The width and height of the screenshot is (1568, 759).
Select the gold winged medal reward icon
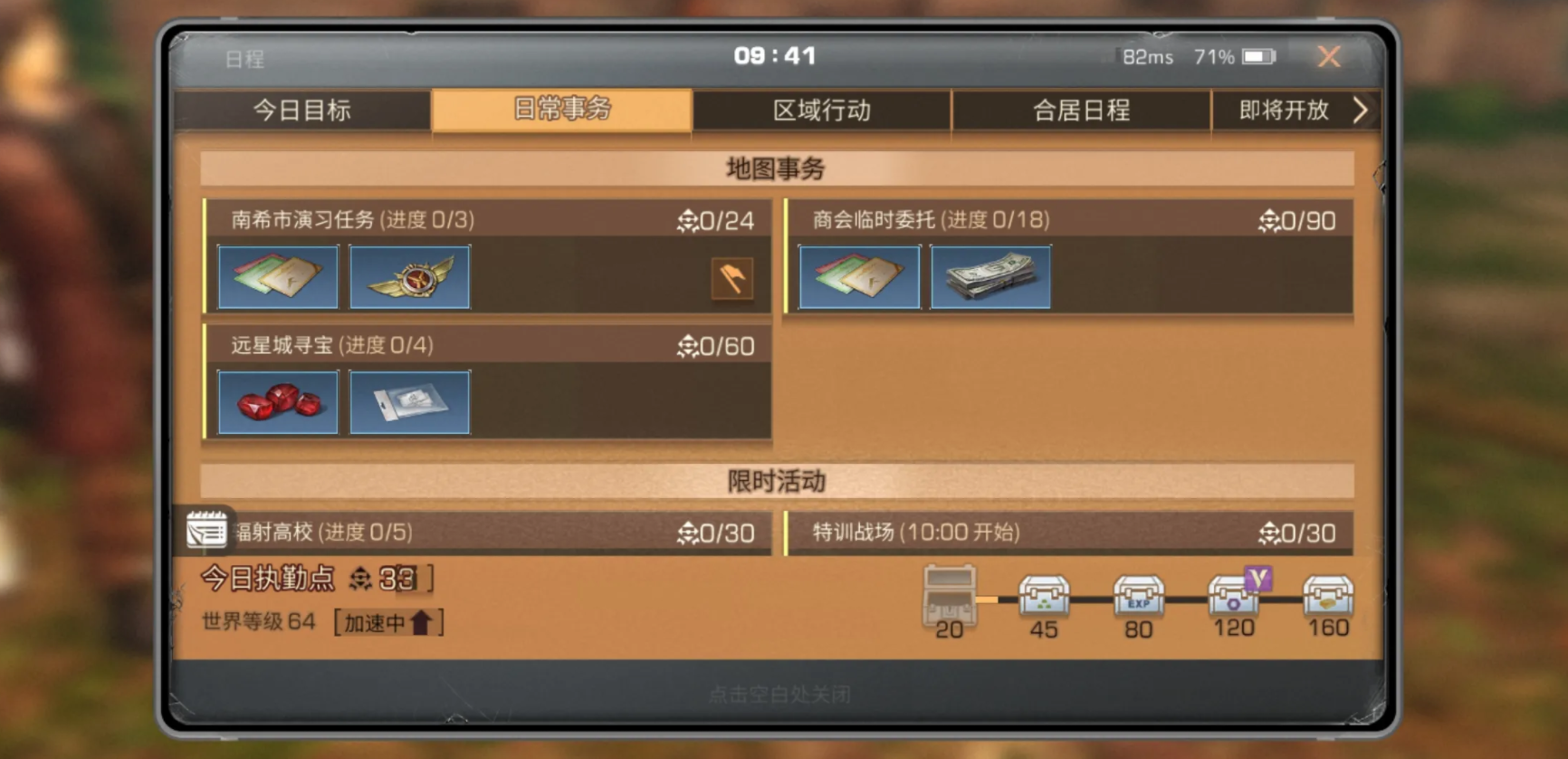pyautogui.click(x=410, y=277)
